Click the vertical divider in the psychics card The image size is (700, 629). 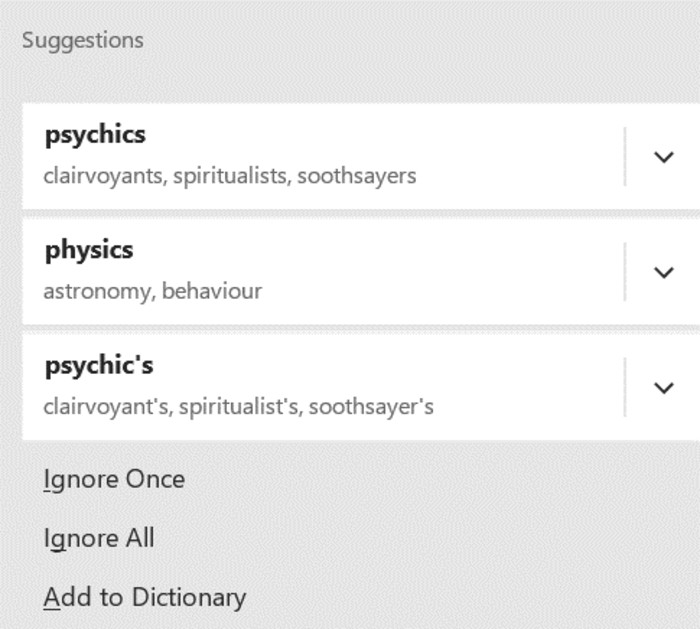(x=625, y=157)
